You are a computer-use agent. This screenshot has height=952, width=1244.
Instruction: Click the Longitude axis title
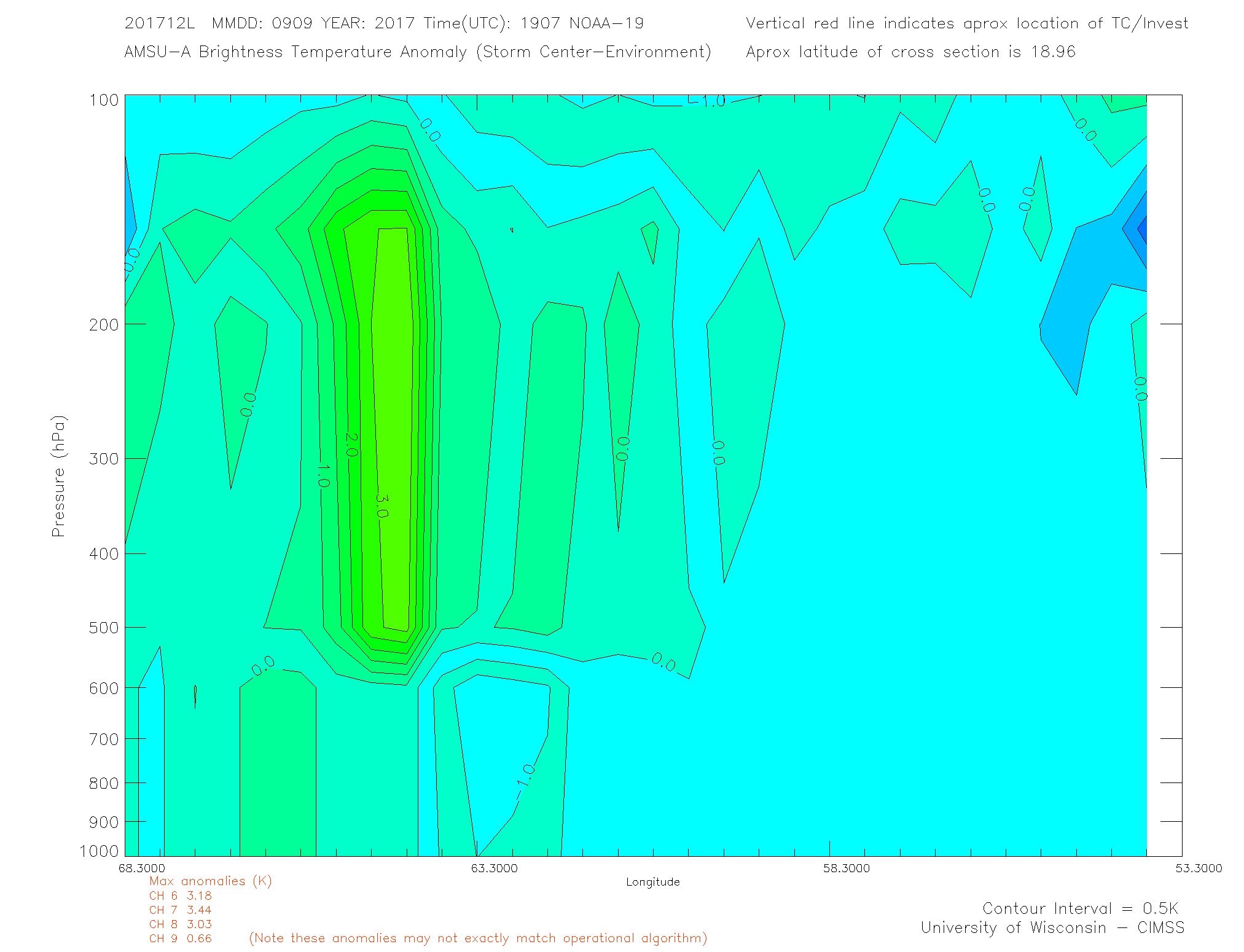[652, 882]
